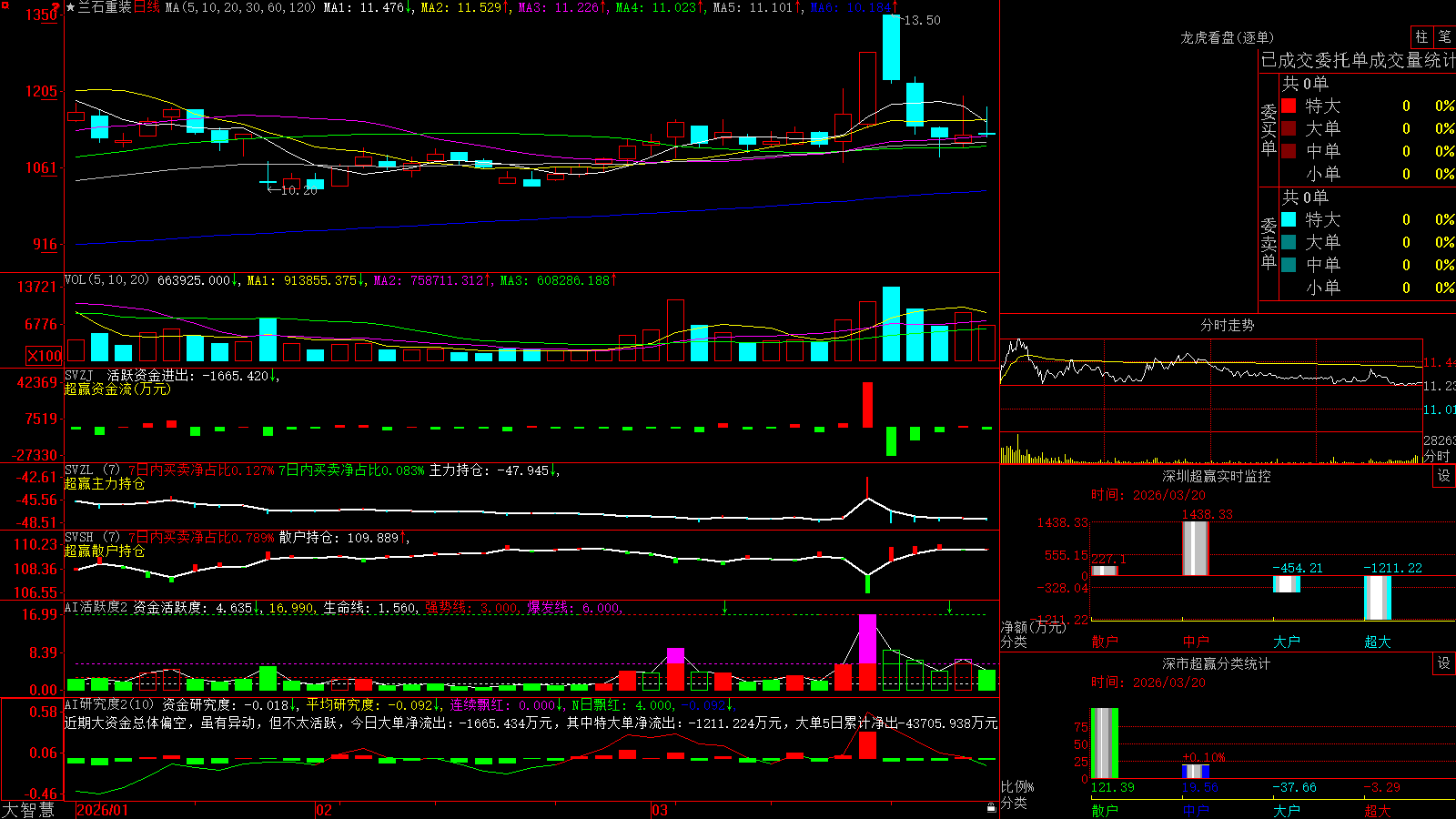Click the 日线 period label

click(x=147, y=7)
